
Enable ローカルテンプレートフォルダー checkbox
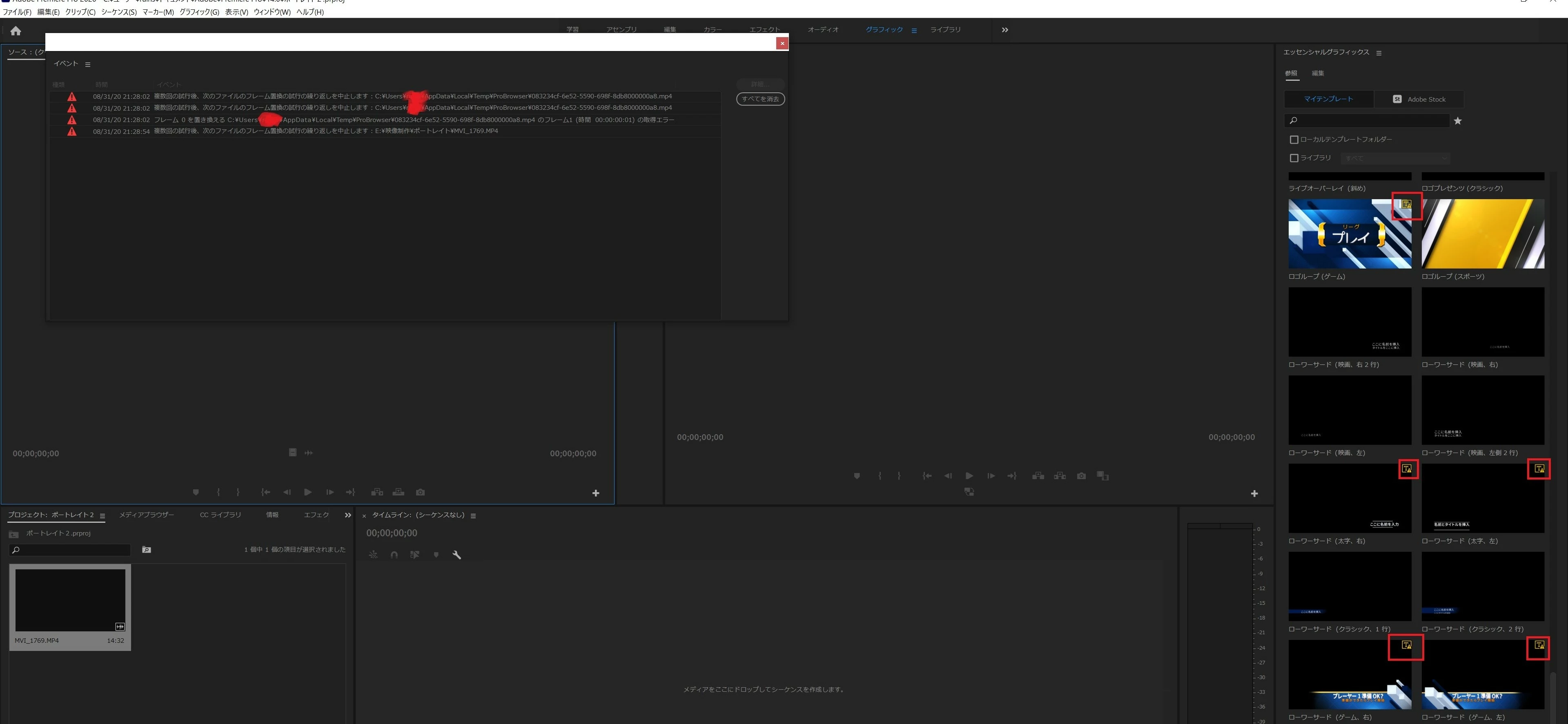(1294, 140)
